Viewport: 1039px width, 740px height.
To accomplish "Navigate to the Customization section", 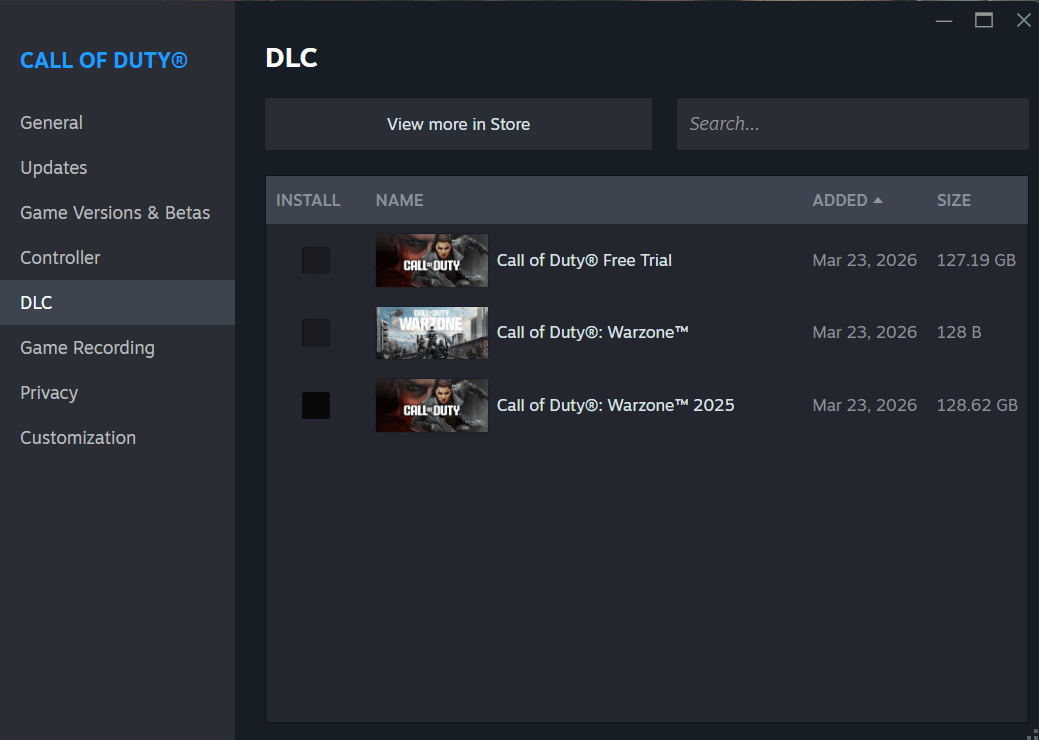I will (78, 438).
